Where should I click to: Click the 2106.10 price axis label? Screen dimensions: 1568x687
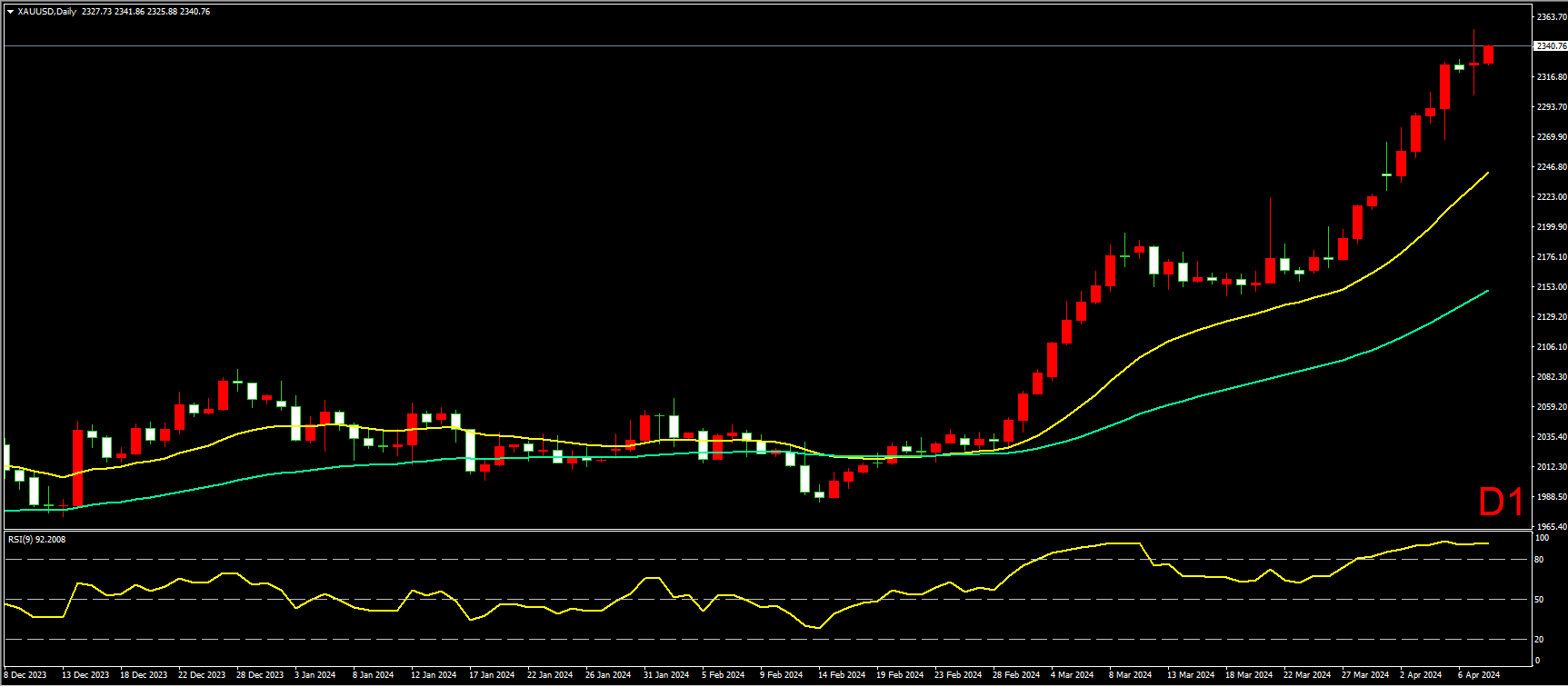[1552, 347]
